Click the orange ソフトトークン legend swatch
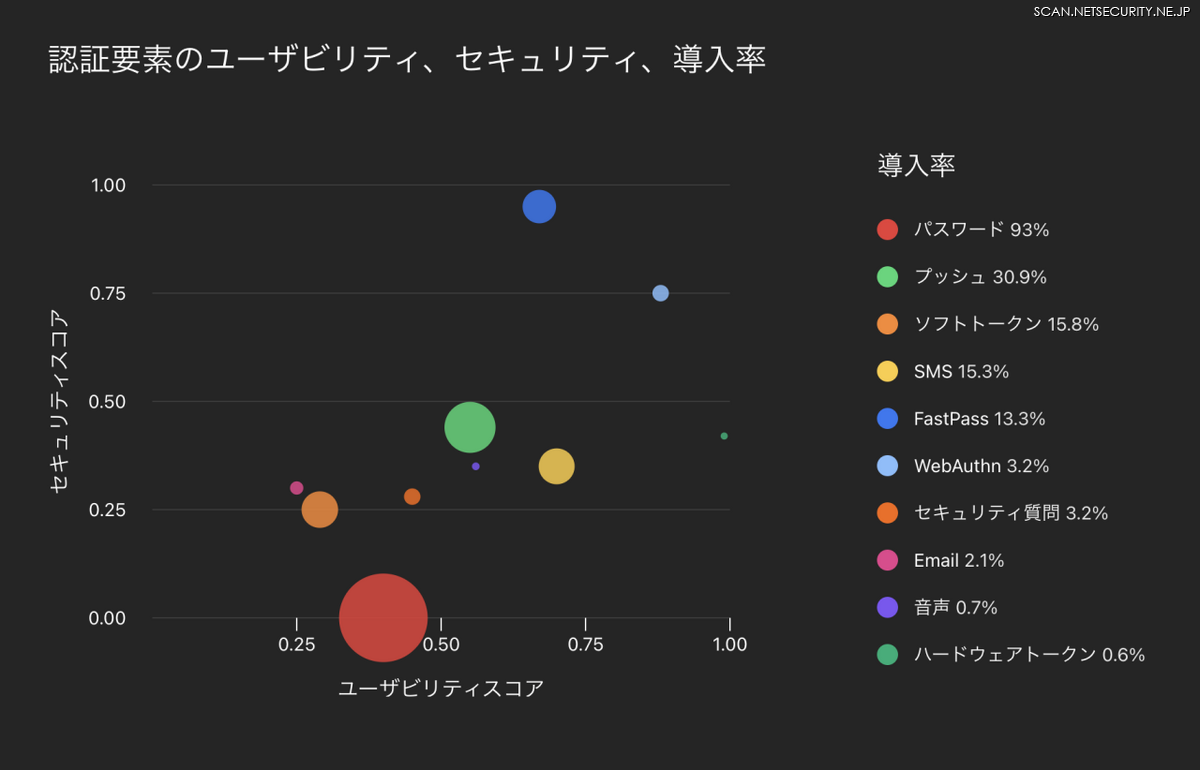The image size is (1200, 770). (x=887, y=324)
